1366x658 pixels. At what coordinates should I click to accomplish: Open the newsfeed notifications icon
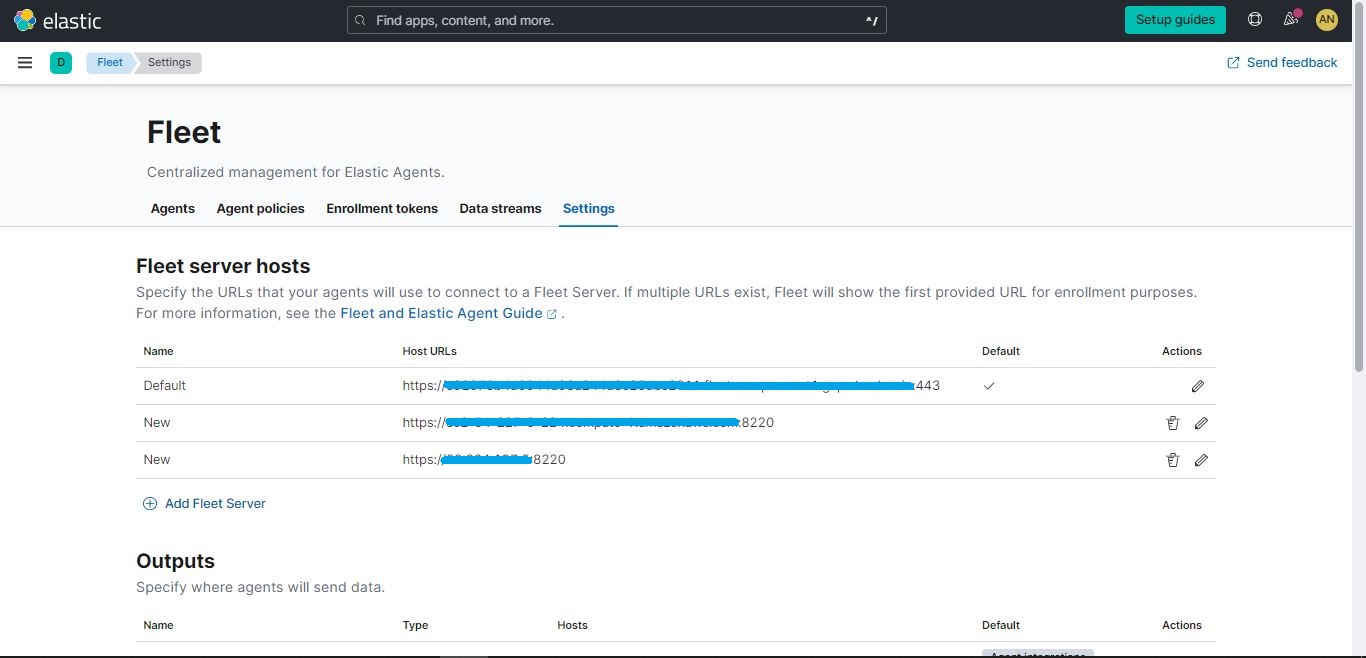(1291, 19)
